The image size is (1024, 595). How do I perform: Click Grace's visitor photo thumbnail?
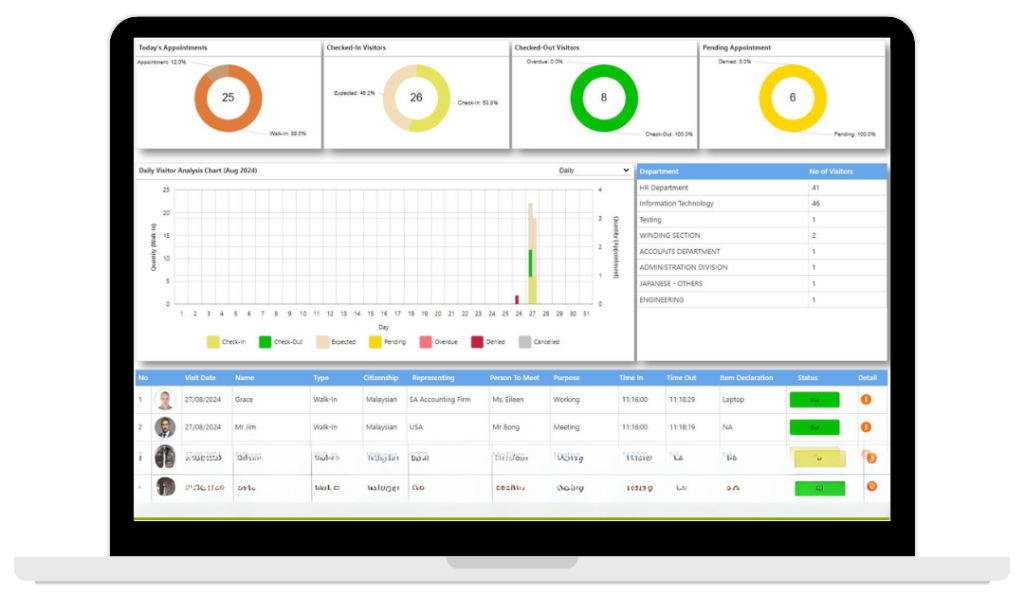[165, 400]
